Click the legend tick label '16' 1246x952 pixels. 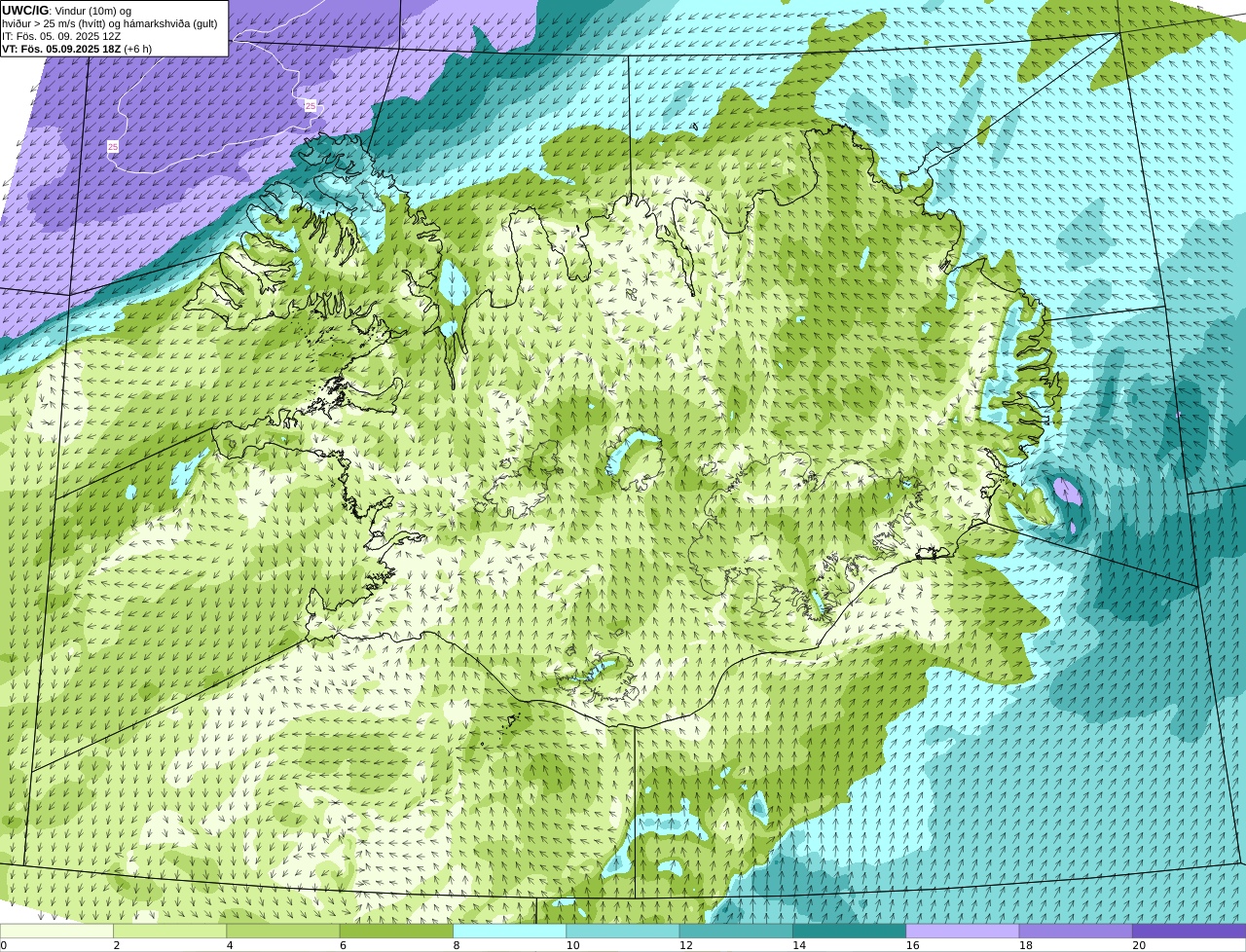point(913,945)
